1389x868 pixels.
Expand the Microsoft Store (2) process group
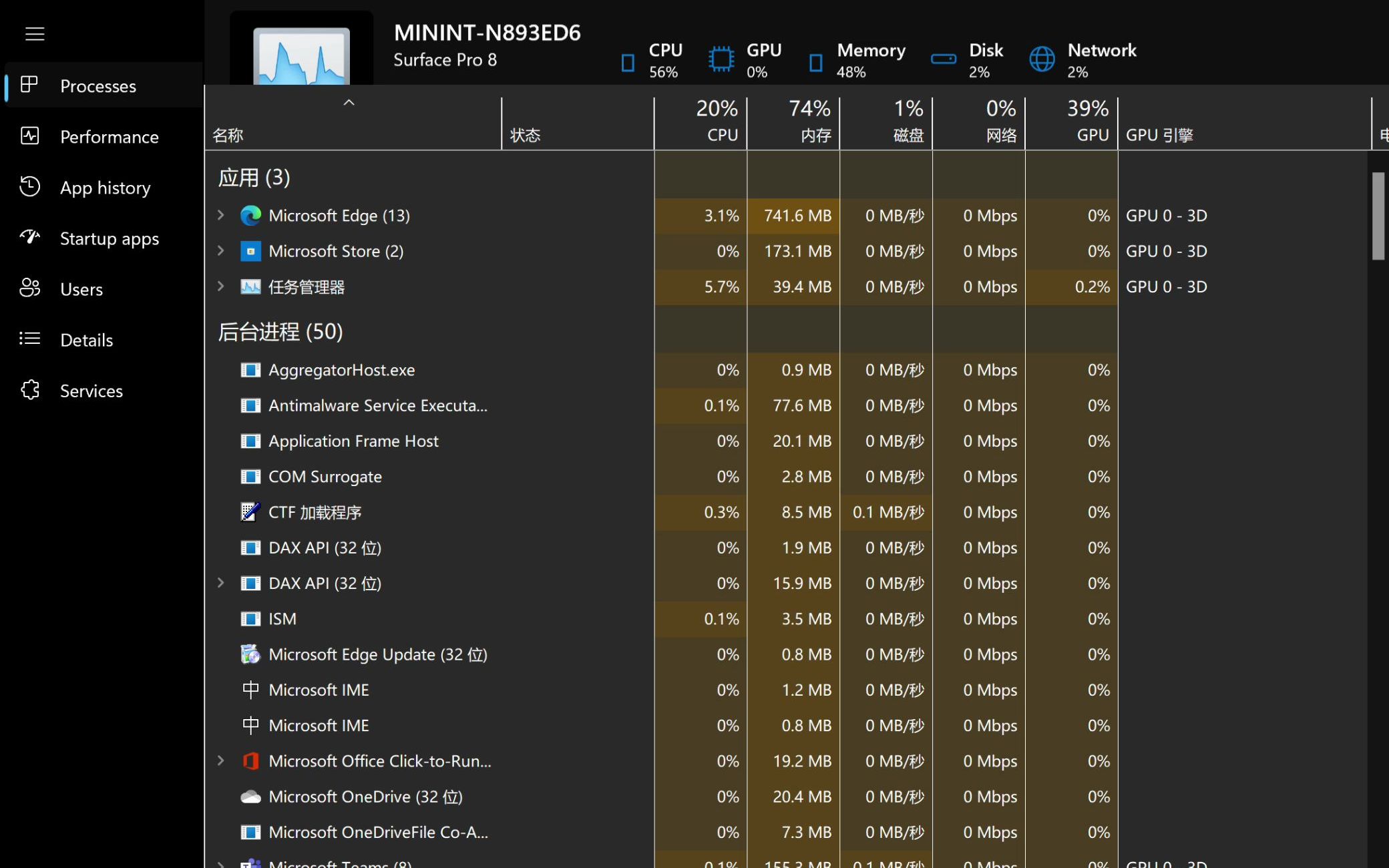point(221,251)
